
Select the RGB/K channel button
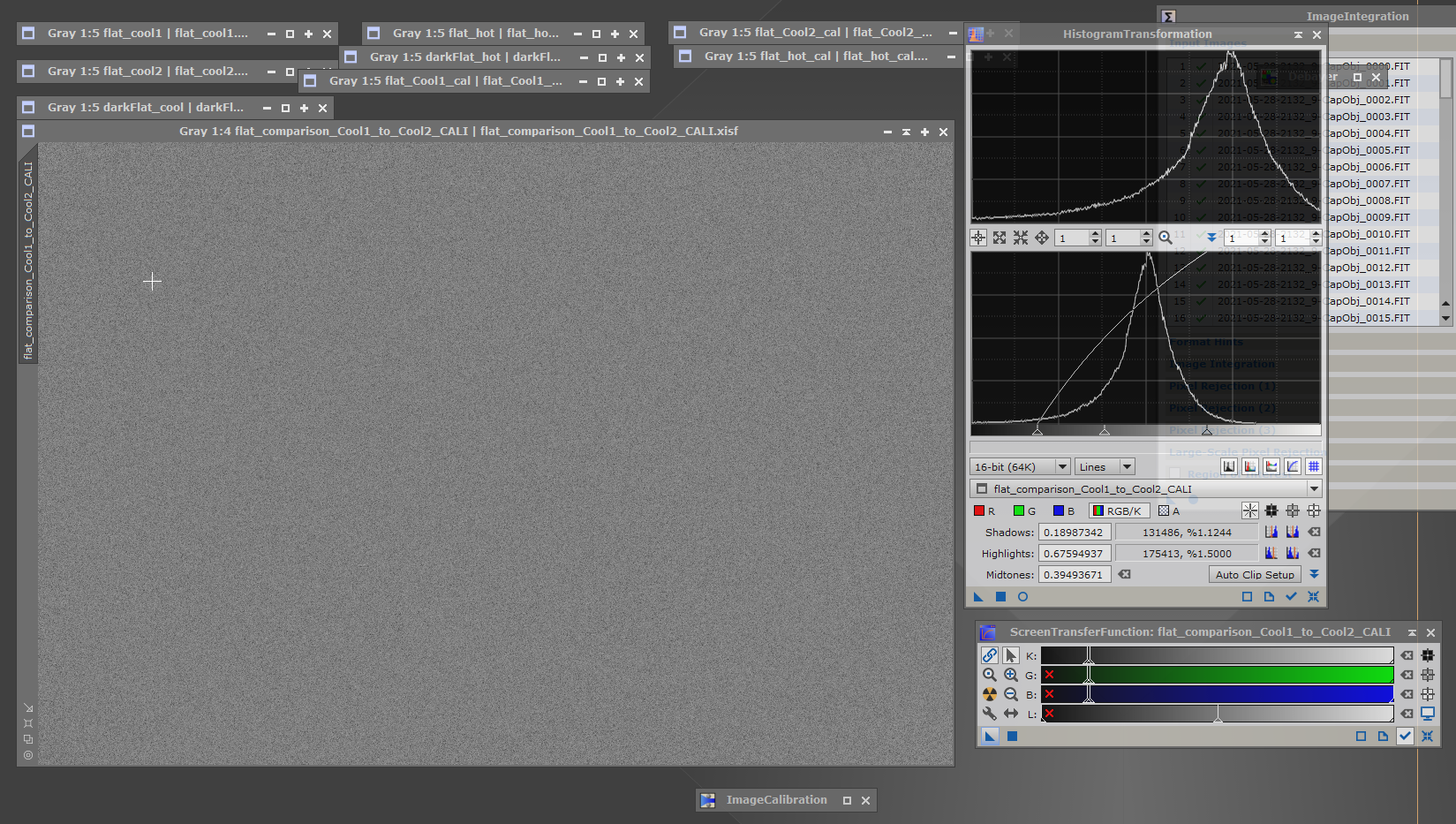point(1118,510)
